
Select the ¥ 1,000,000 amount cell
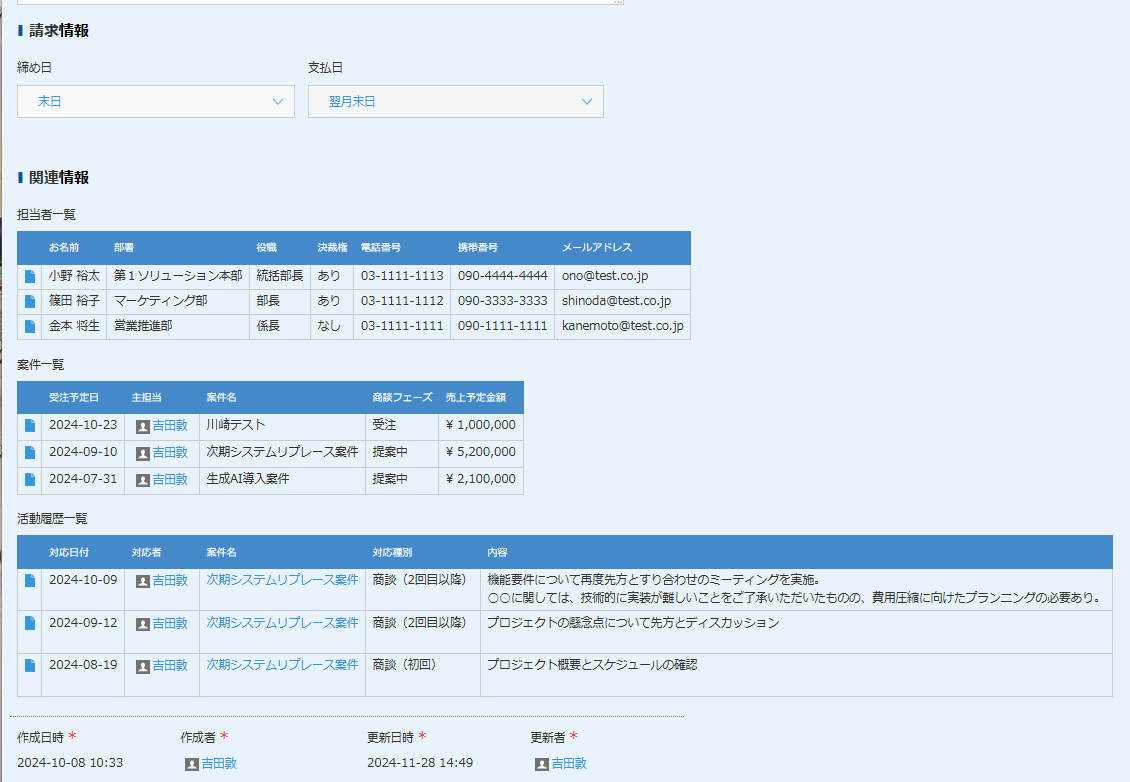pos(481,425)
